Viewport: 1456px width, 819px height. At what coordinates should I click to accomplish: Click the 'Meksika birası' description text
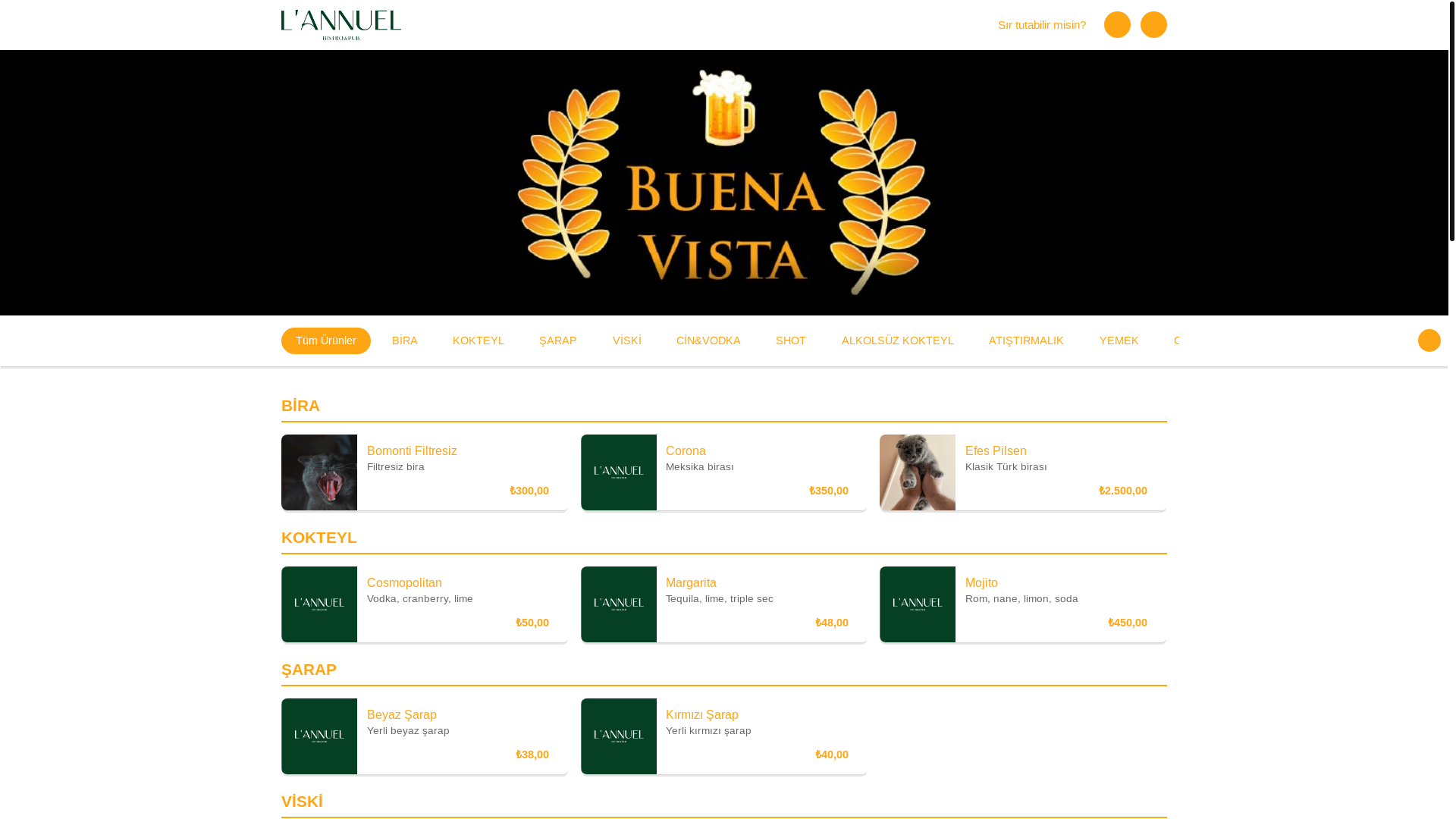click(700, 466)
